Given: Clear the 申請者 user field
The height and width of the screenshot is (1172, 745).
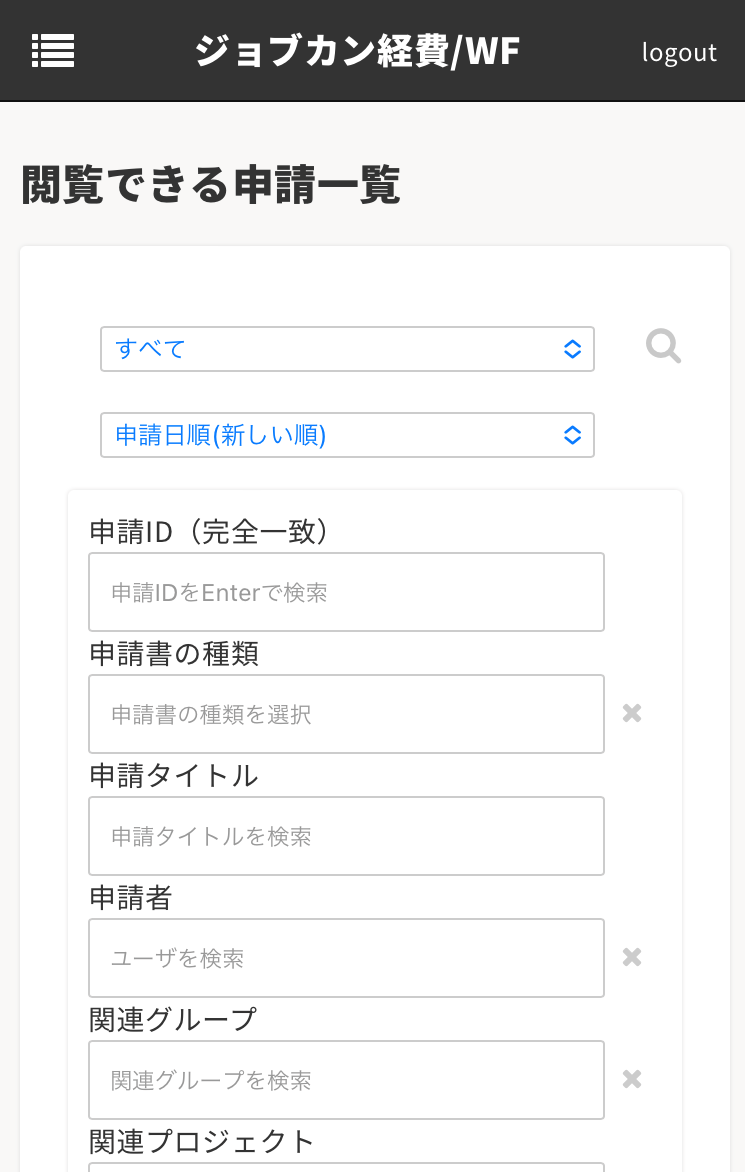Looking at the screenshot, I should [632, 957].
